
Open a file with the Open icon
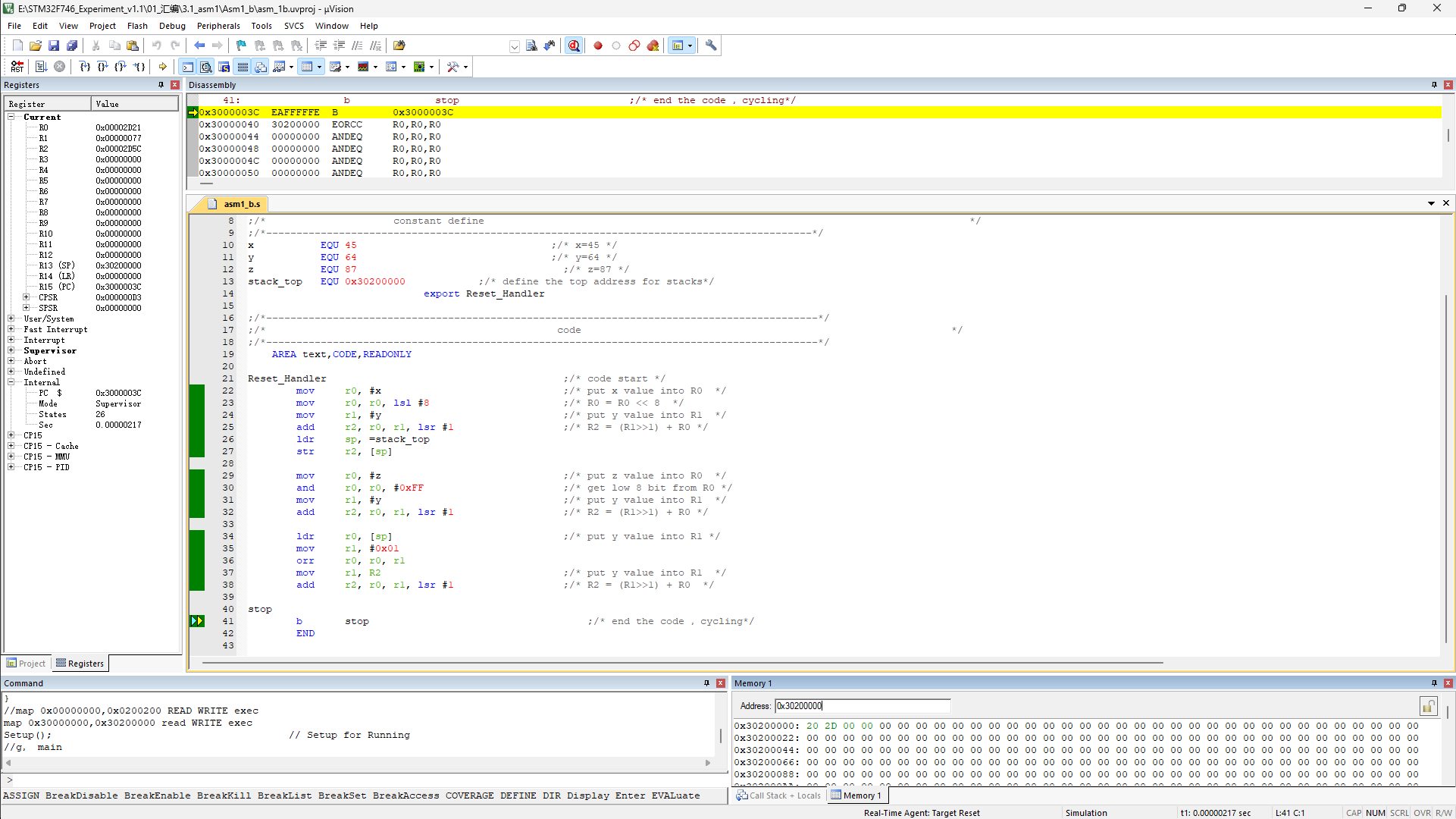36,45
